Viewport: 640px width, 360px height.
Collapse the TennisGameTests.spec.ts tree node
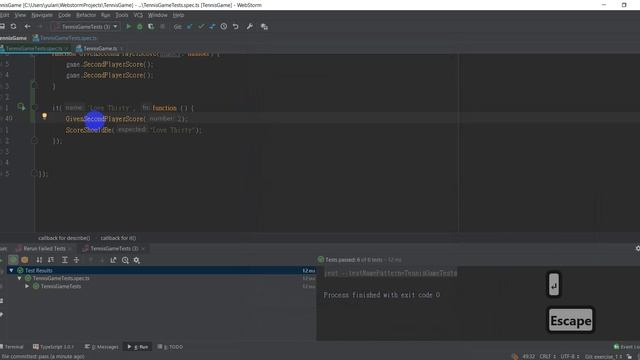(19, 278)
